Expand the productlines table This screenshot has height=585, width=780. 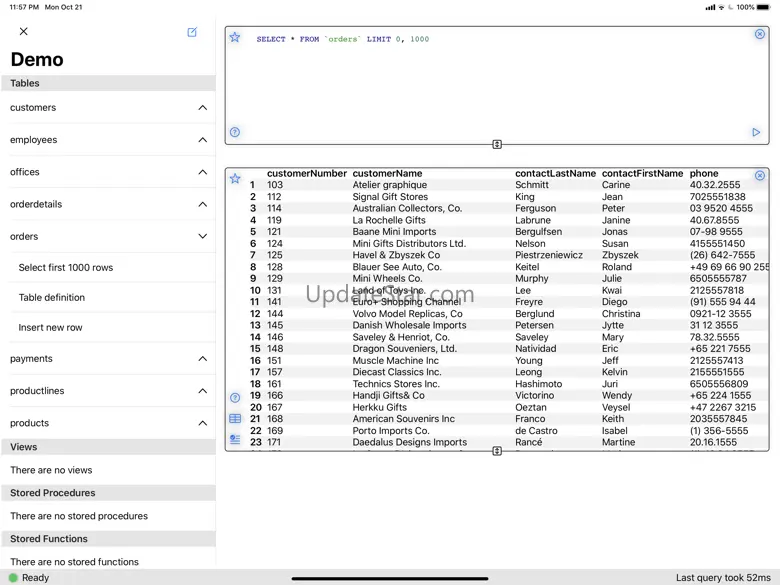[x=202, y=391]
